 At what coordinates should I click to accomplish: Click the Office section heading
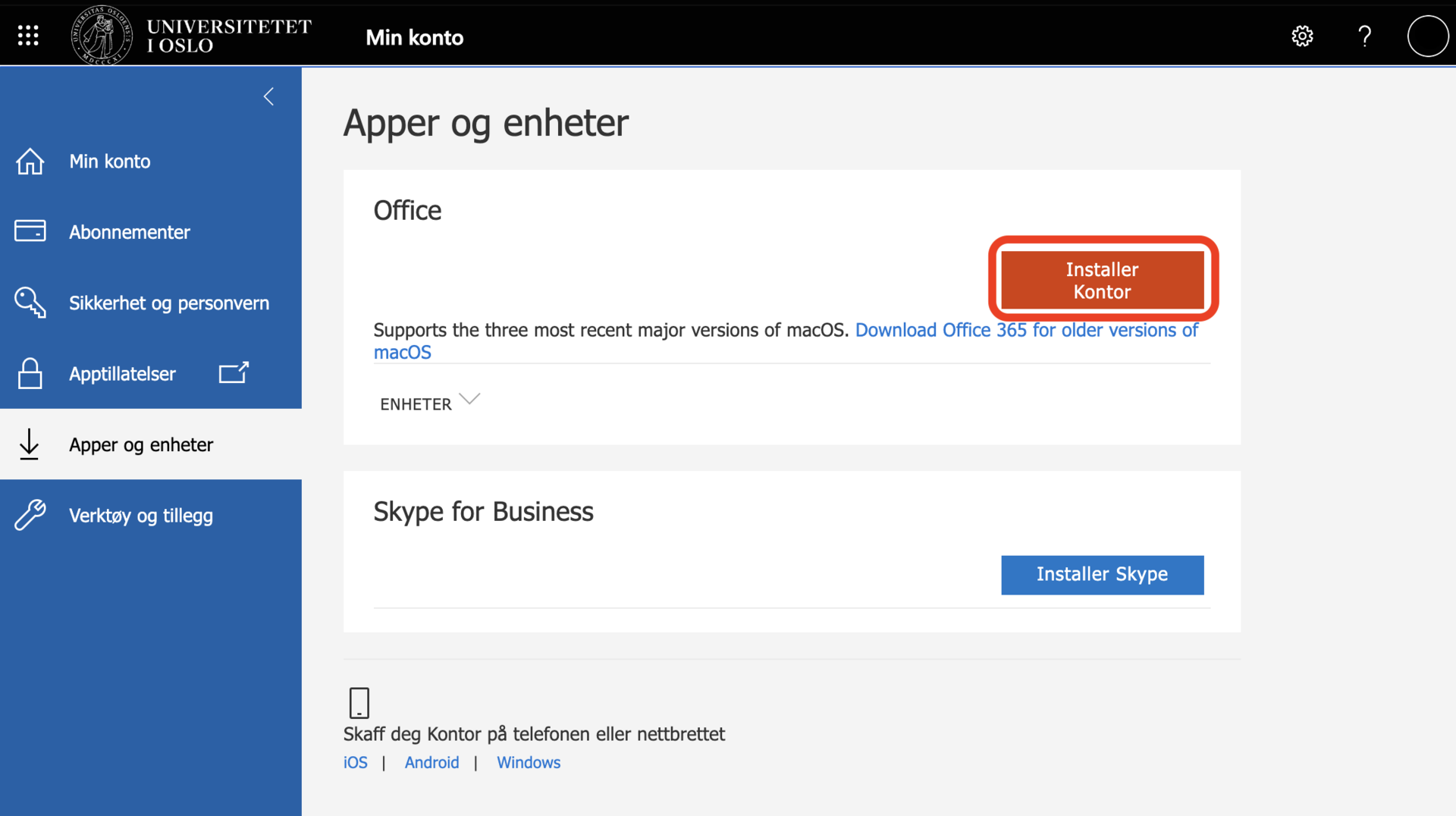(407, 210)
